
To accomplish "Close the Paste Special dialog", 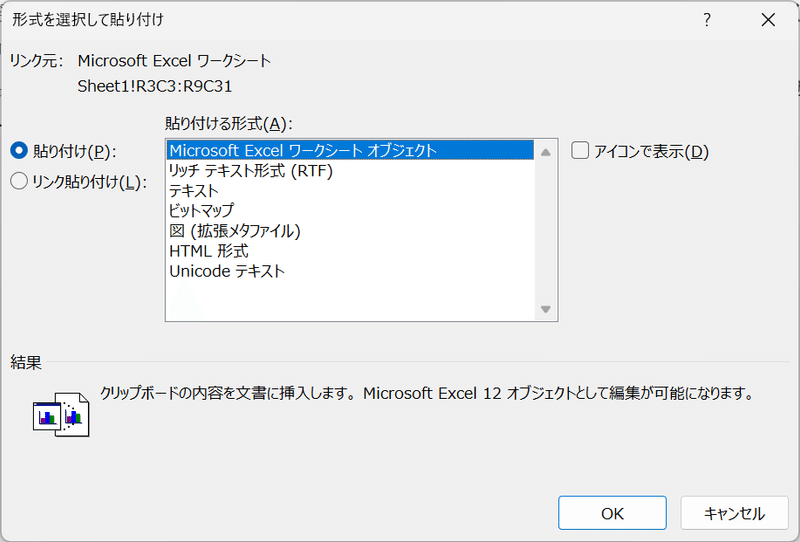I will 768,20.
